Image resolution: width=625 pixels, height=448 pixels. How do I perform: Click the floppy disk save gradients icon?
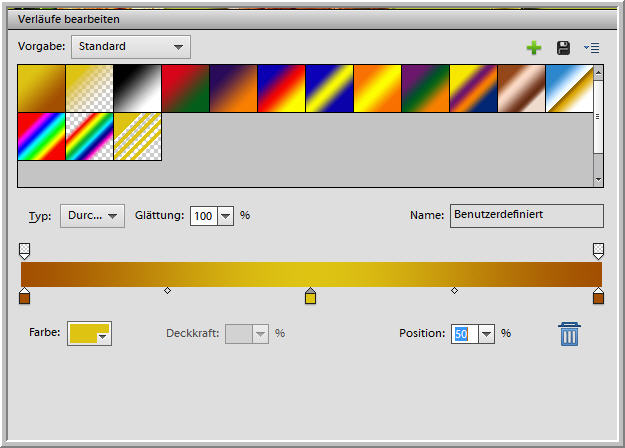click(x=563, y=48)
